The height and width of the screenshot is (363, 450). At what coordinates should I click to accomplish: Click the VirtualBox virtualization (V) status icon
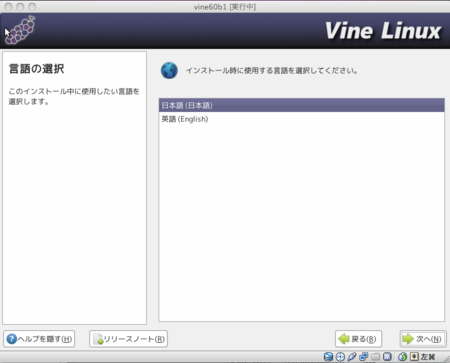pos(387,357)
